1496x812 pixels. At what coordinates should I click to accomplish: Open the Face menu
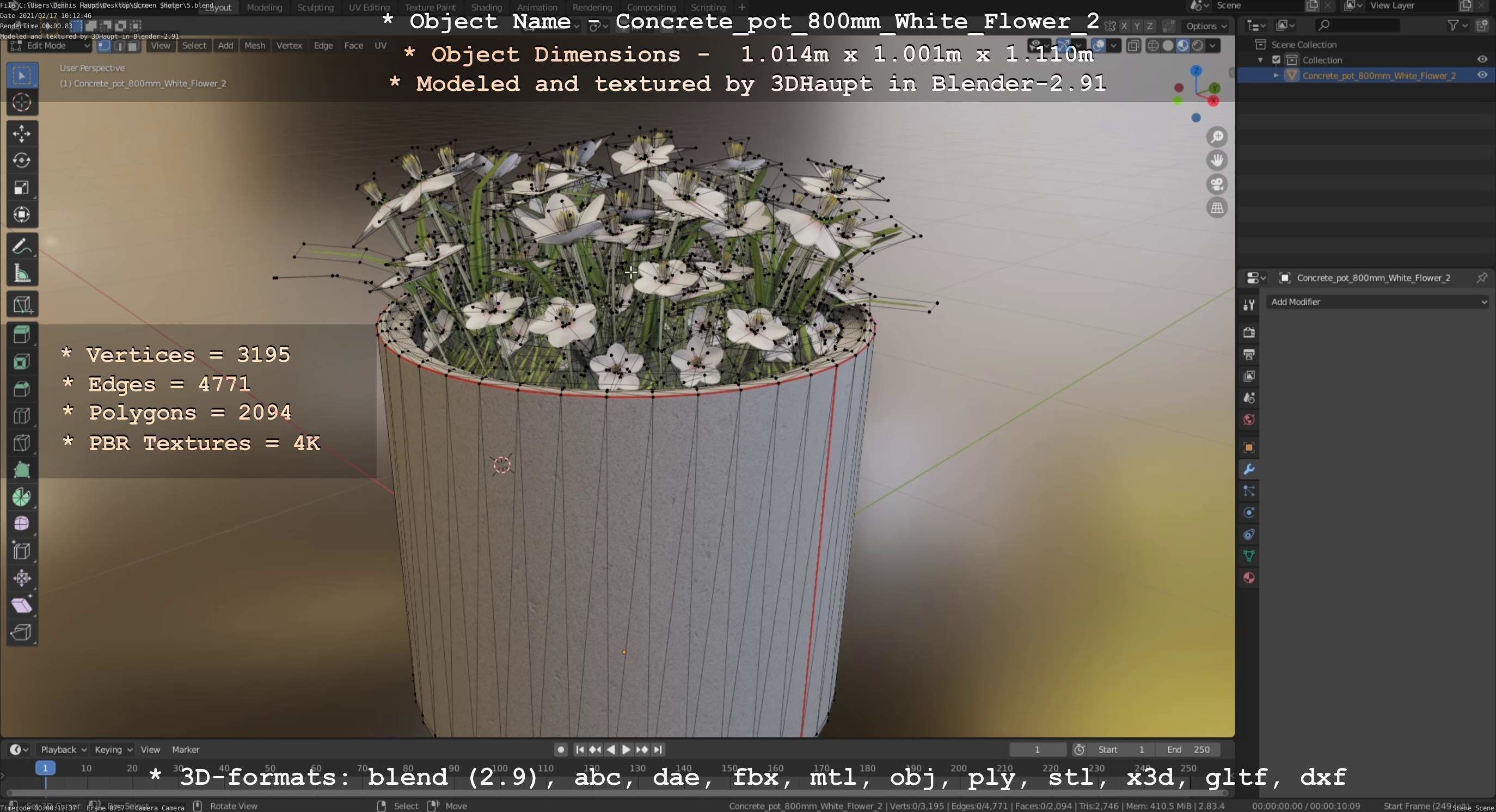click(x=353, y=46)
